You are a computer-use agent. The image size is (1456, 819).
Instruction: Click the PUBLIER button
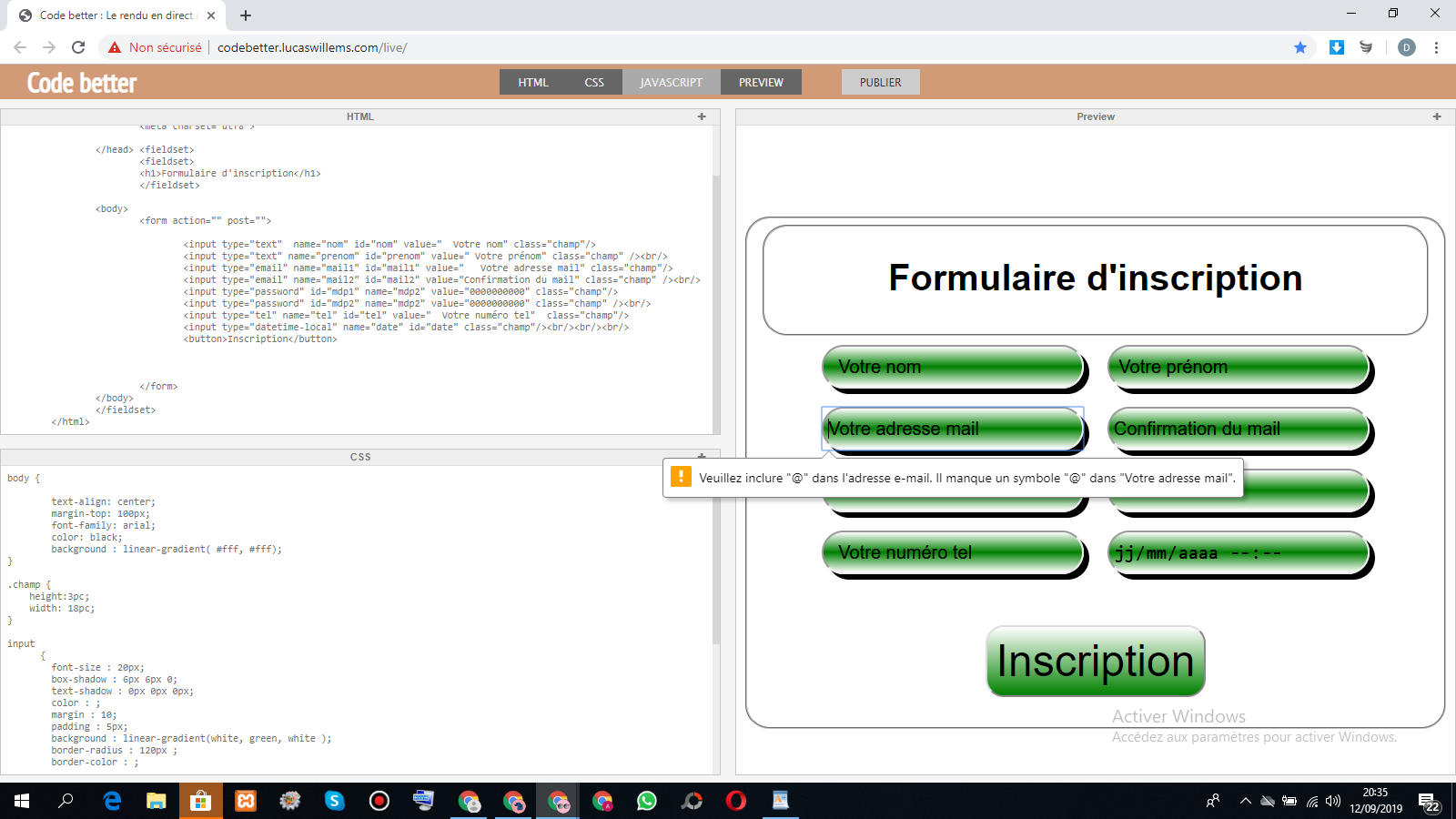tap(880, 82)
